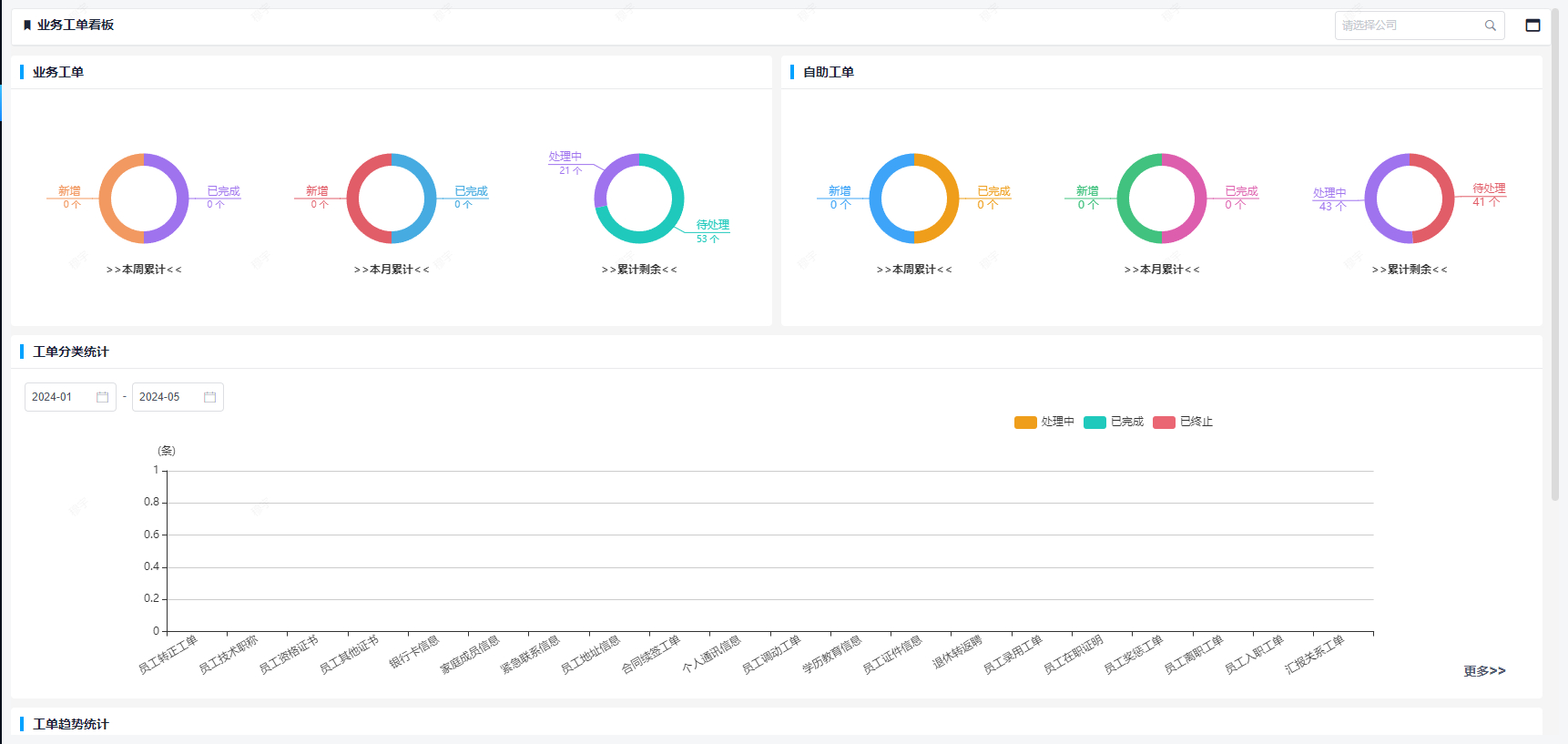Click the 员工调动工单 axis label
The image size is (1568, 744).
pos(771,655)
